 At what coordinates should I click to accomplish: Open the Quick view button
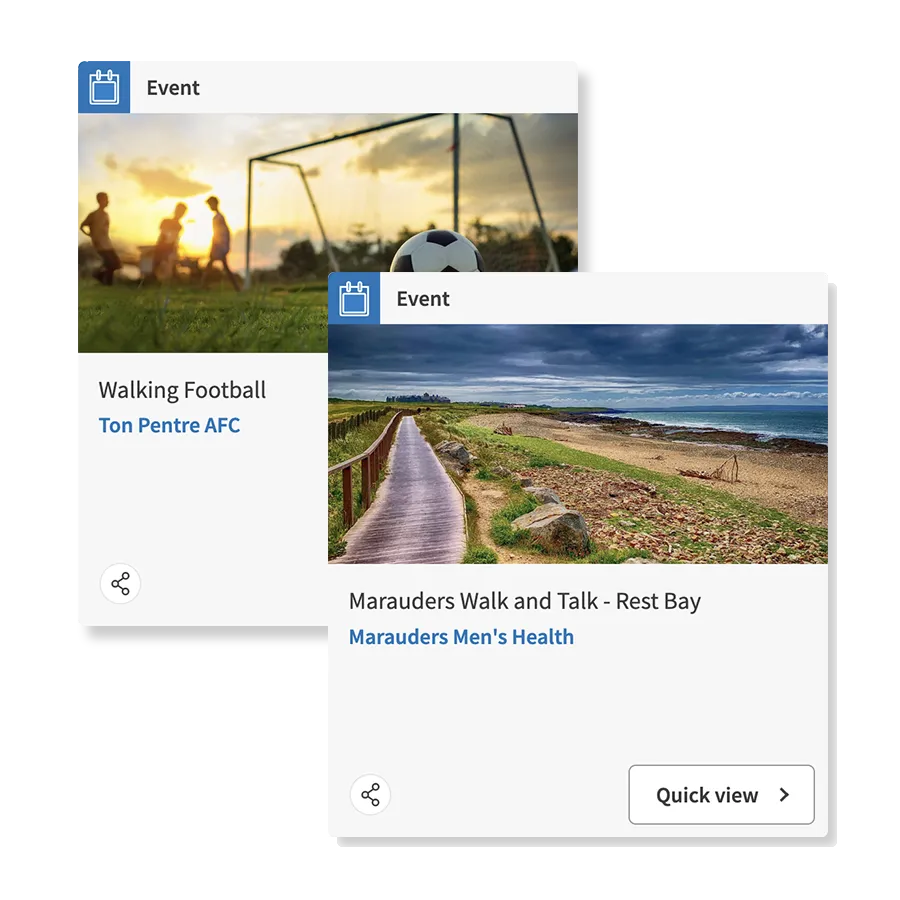pos(721,794)
